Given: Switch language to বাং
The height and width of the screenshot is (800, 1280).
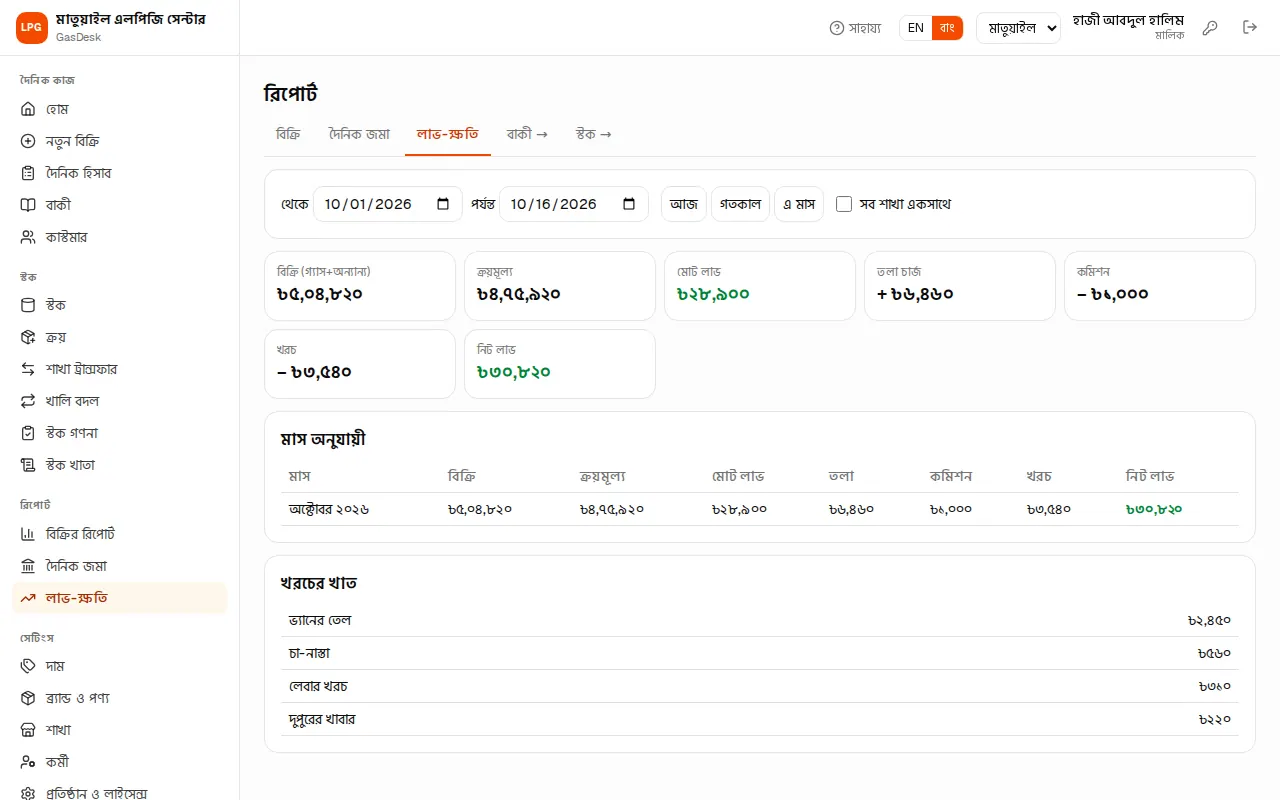Looking at the screenshot, I should pyautogui.click(x=947, y=28).
